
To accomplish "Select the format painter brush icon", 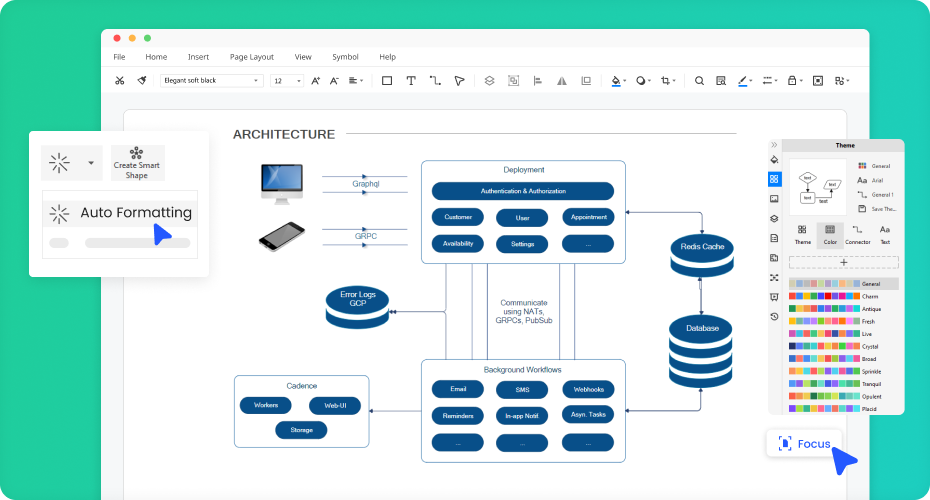I will click(142, 81).
